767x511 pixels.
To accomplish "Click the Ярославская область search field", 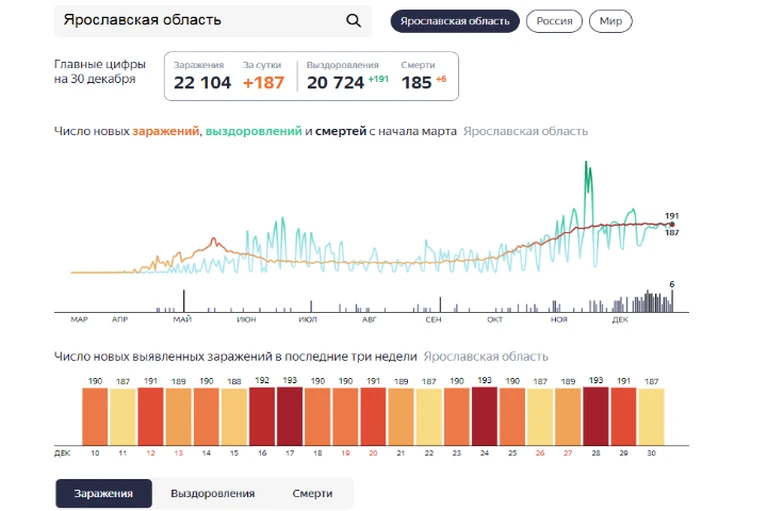I will [213, 21].
